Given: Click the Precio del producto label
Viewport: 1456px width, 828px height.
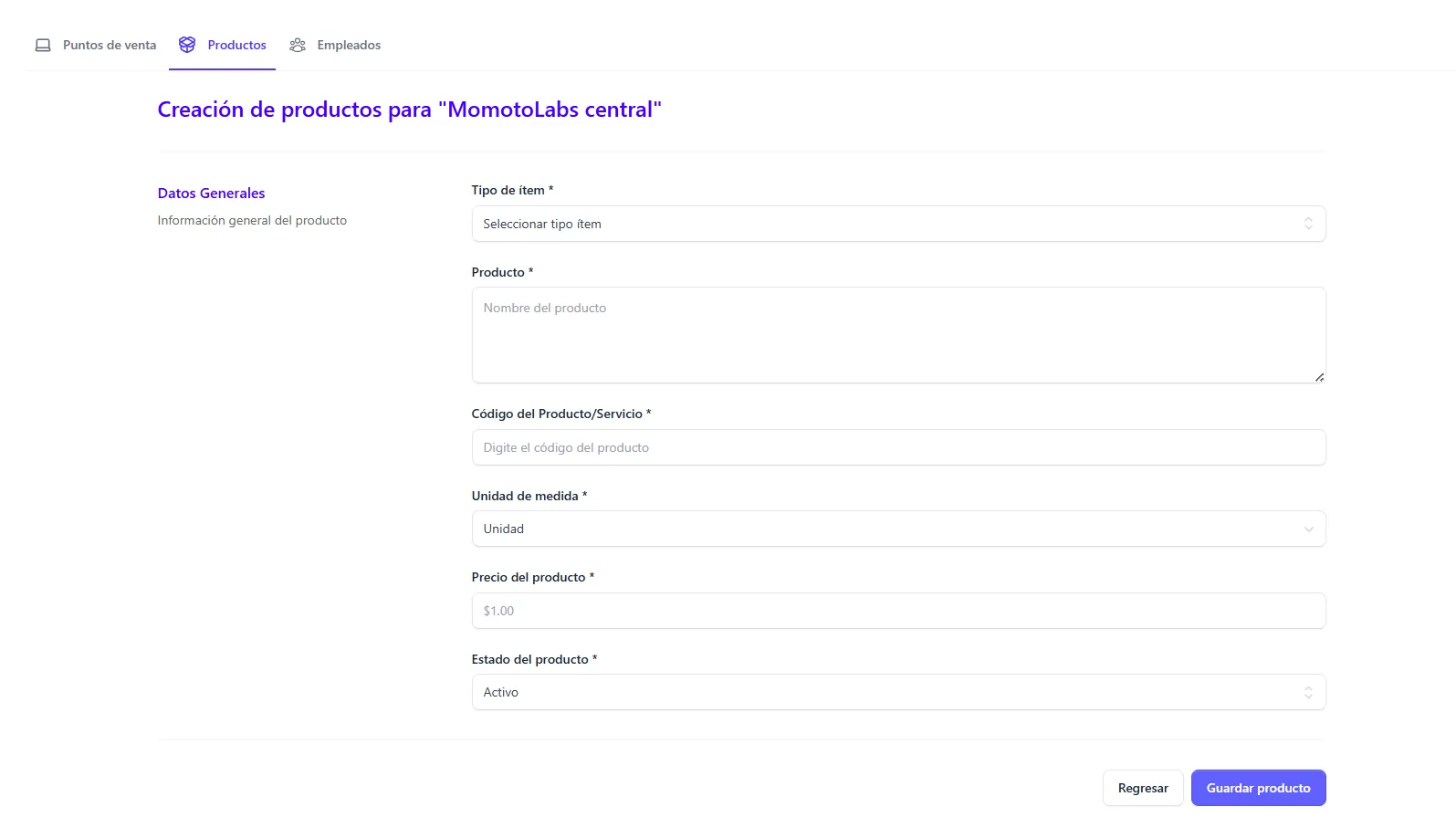Looking at the screenshot, I should pos(529,577).
